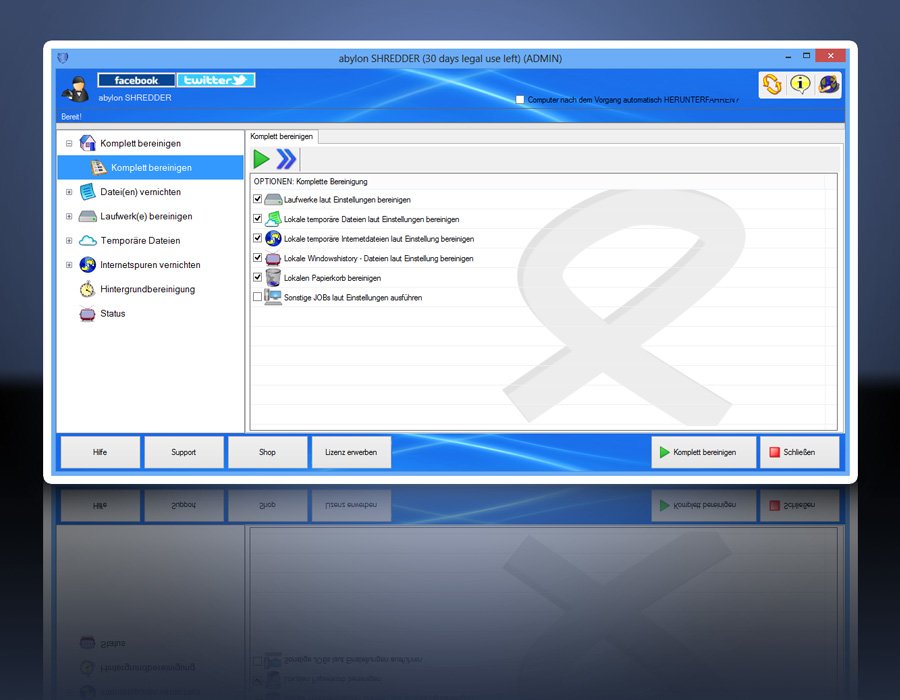
Task: Click the green play start icon in toolbar
Action: click(x=261, y=159)
